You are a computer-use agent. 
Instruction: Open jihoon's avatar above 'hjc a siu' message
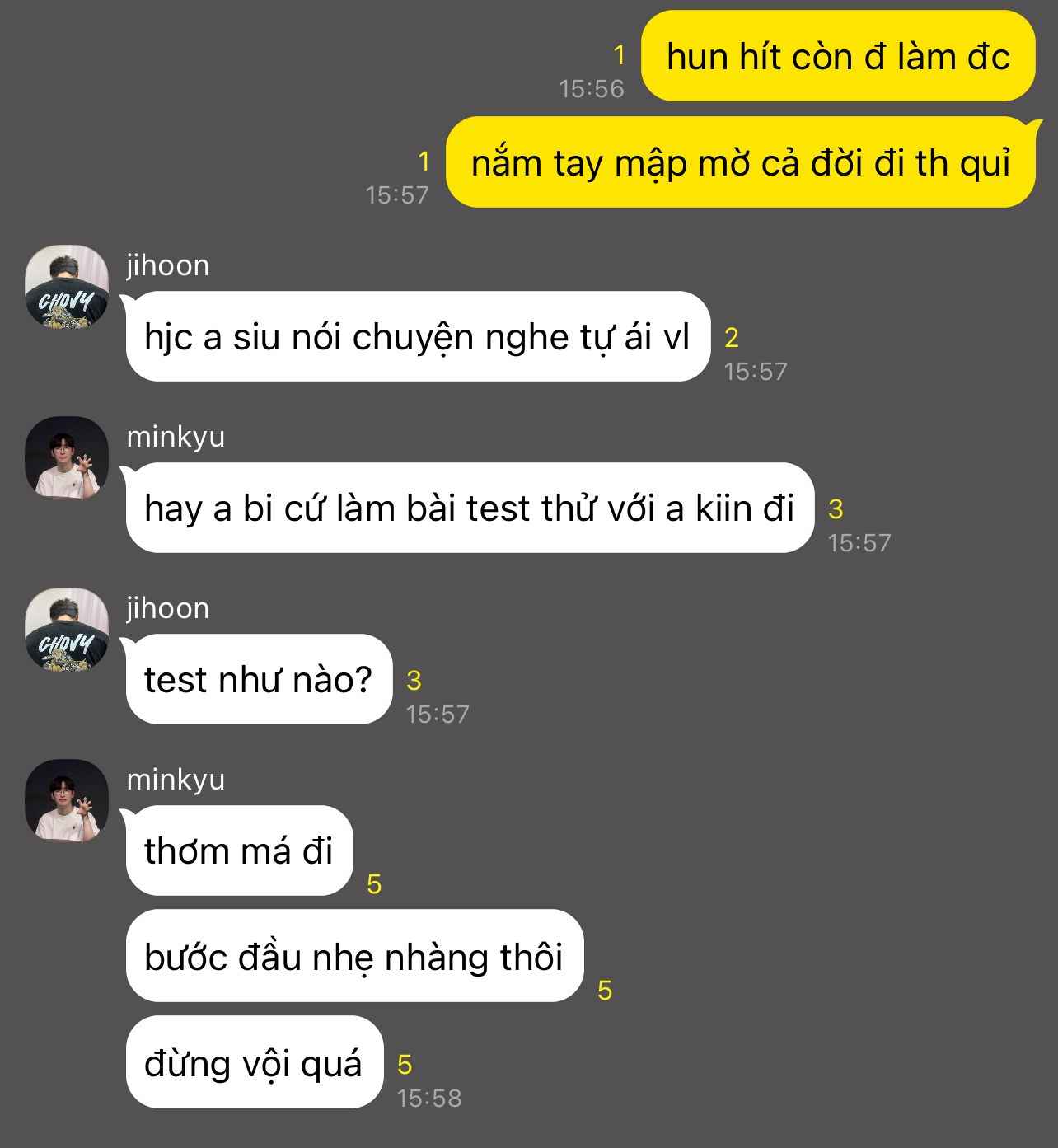[x=67, y=286]
